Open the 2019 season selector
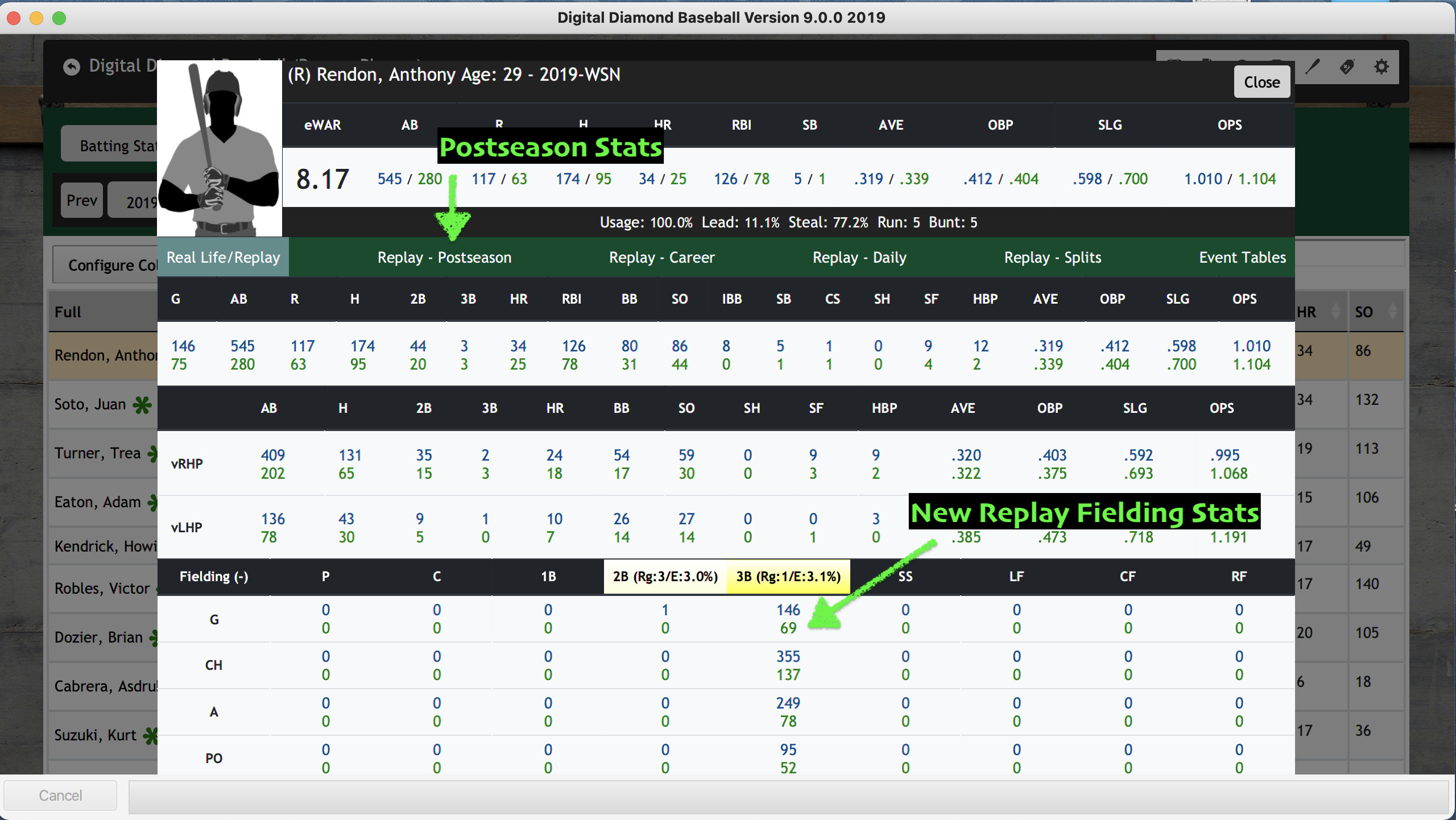This screenshot has width=1456, height=820. pos(141,200)
